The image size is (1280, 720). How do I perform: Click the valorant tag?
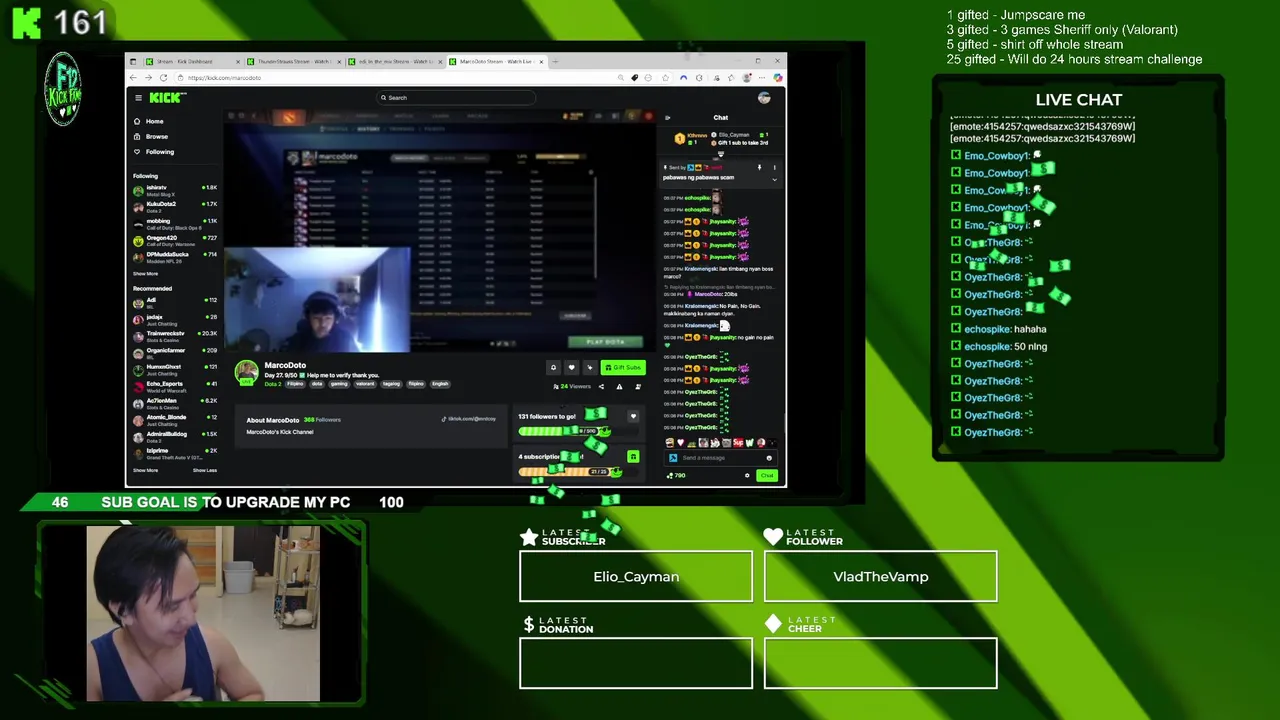click(x=365, y=384)
